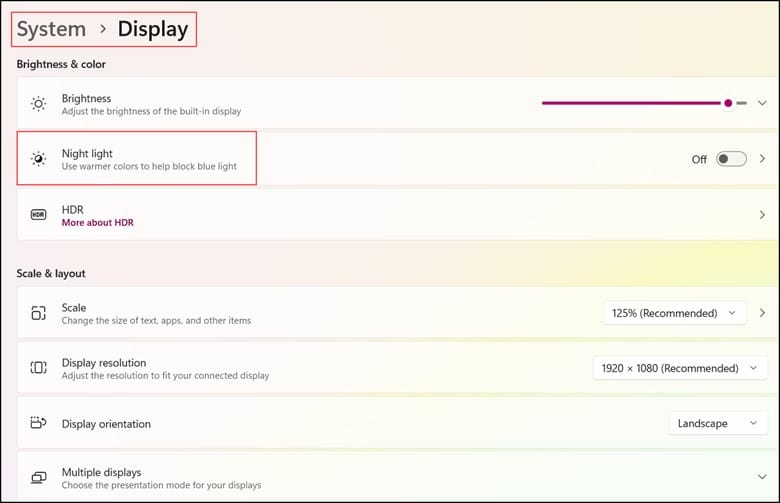Open custom scaling arrow next to Scale
Image resolution: width=780 pixels, height=503 pixels.
(x=762, y=313)
